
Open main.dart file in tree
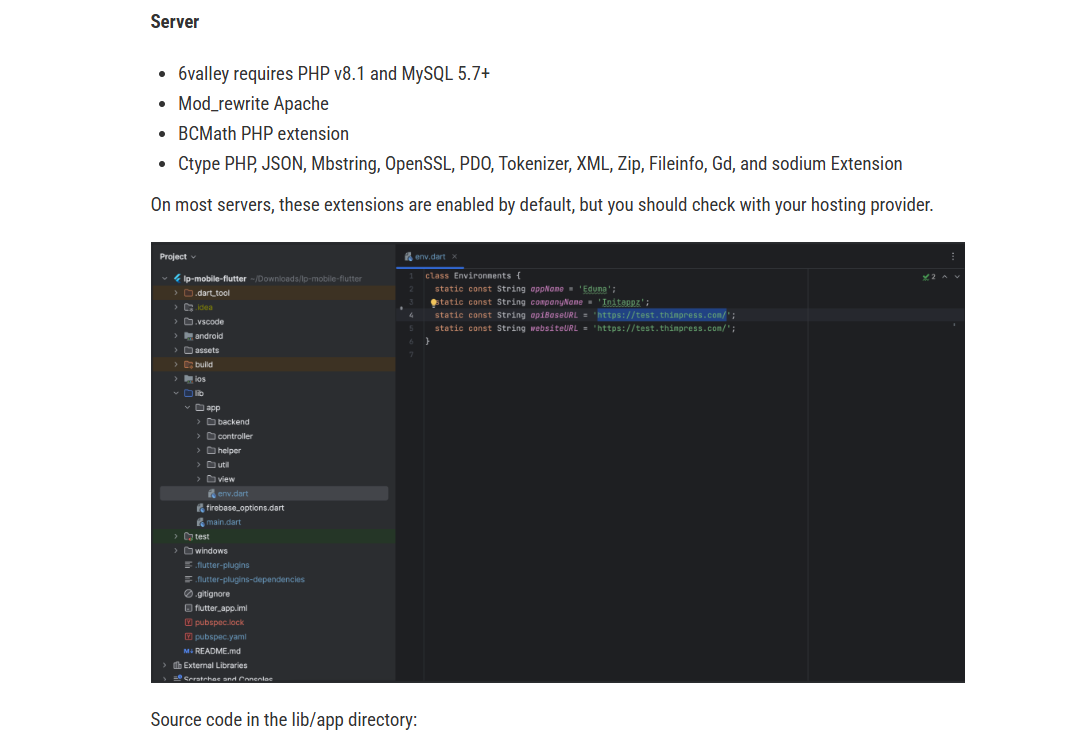(218, 523)
